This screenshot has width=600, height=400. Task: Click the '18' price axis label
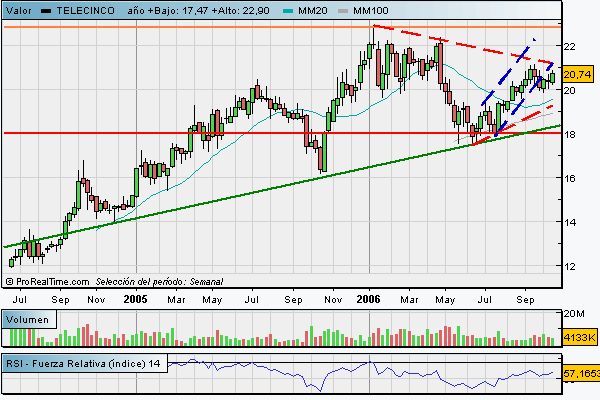coord(569,134)
